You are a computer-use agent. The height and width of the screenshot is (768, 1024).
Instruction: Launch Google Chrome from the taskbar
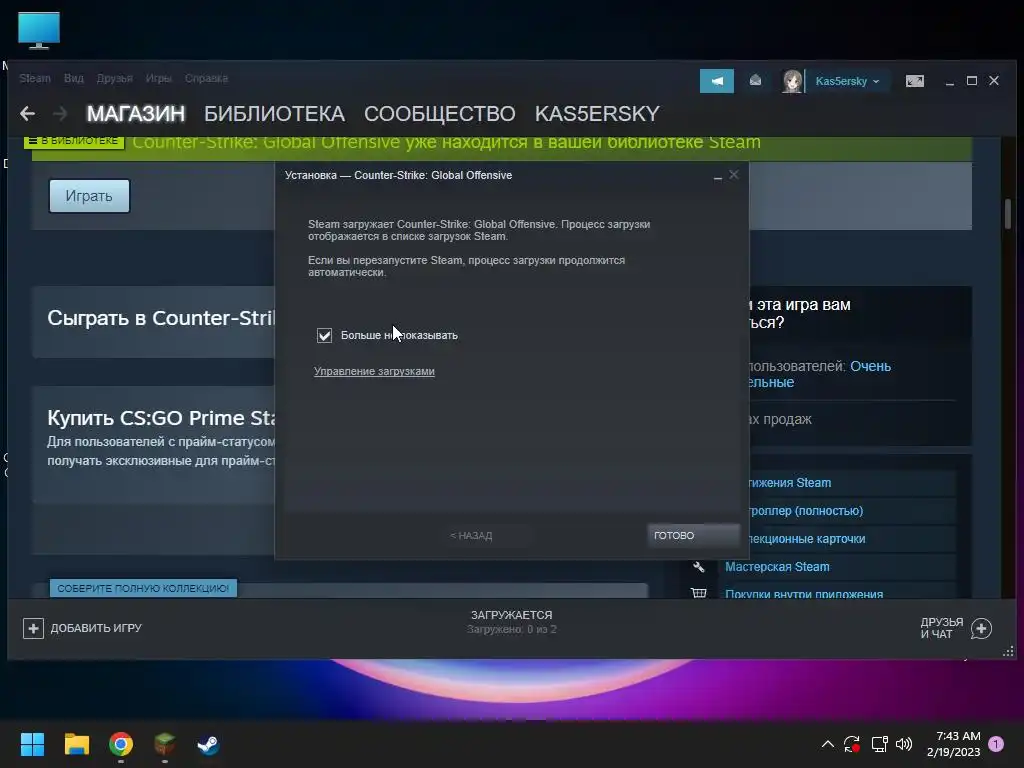(121, 744)
